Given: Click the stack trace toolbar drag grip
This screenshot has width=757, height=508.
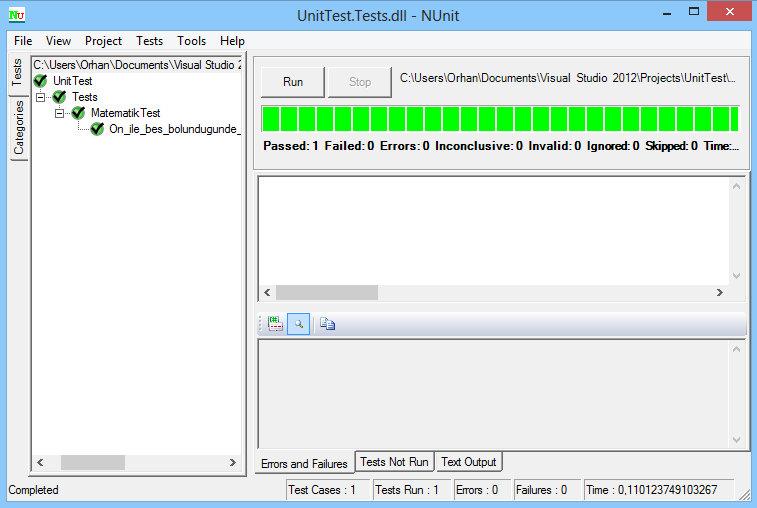Looking at the screenshot, I should (x=261, y=324).
